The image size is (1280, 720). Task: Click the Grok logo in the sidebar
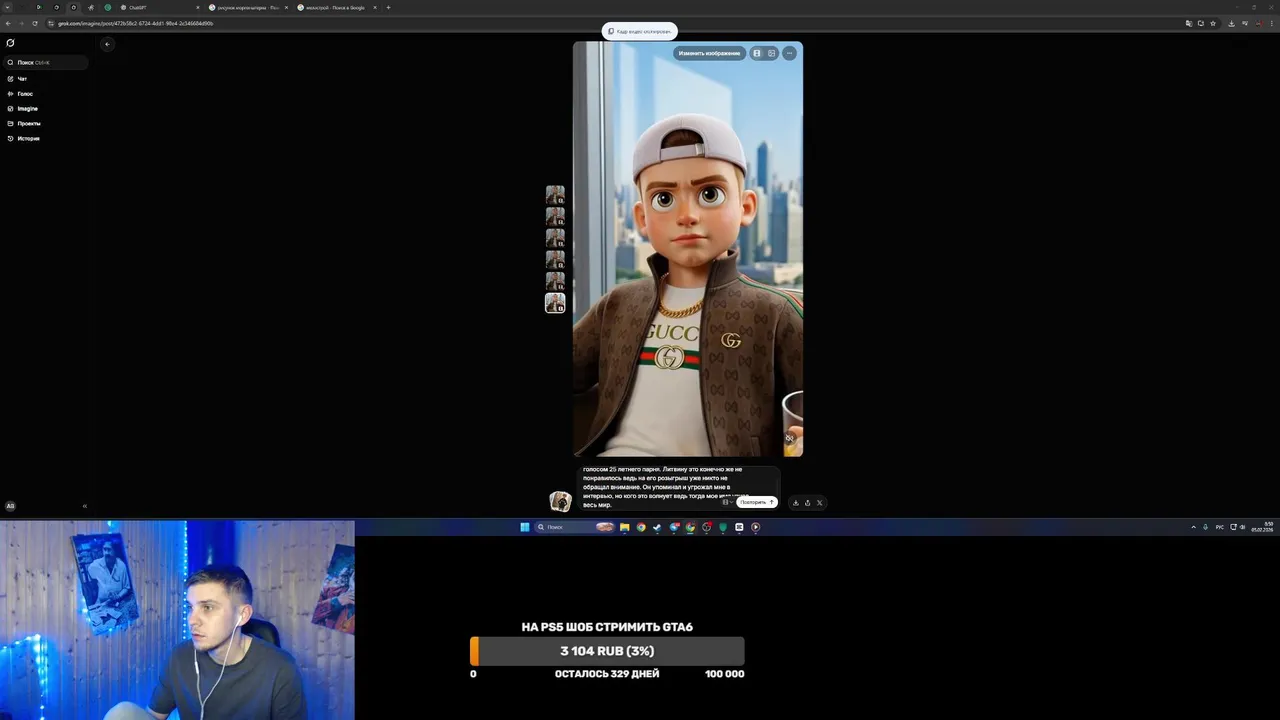tap(10, 43)
